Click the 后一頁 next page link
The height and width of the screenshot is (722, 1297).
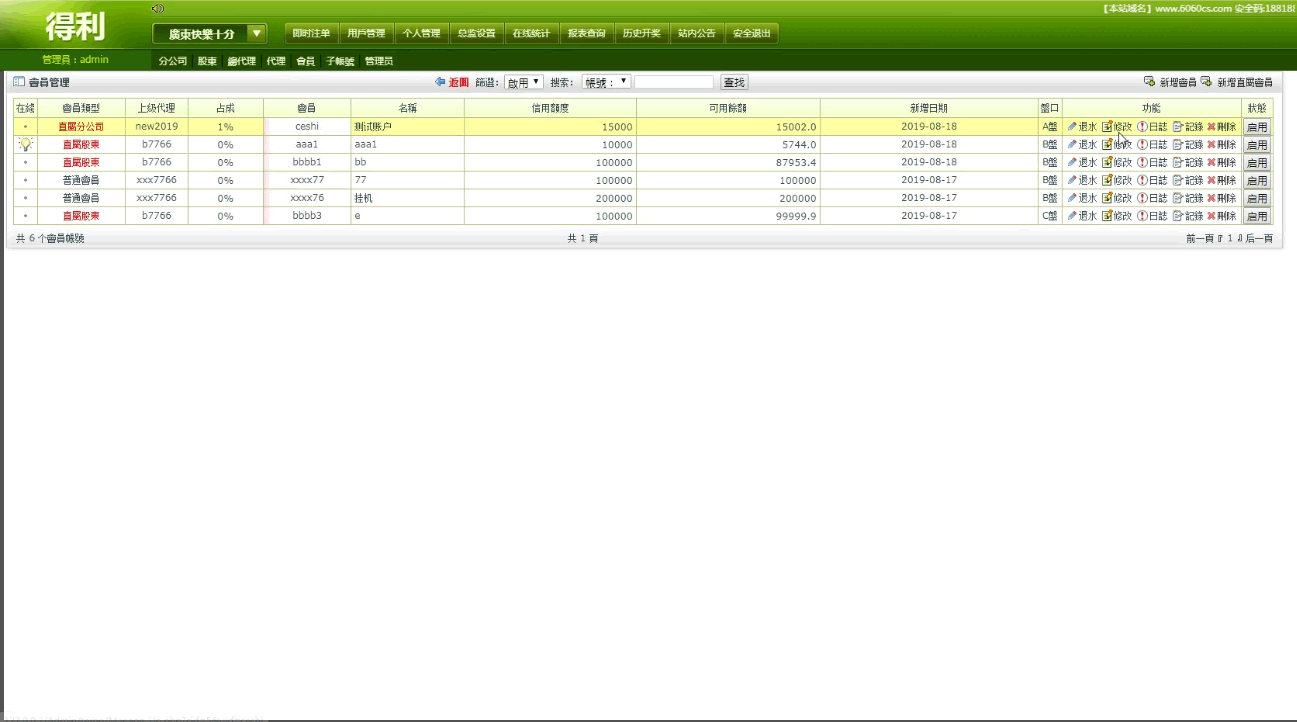pyautogui.click(x=1259, y=239)
